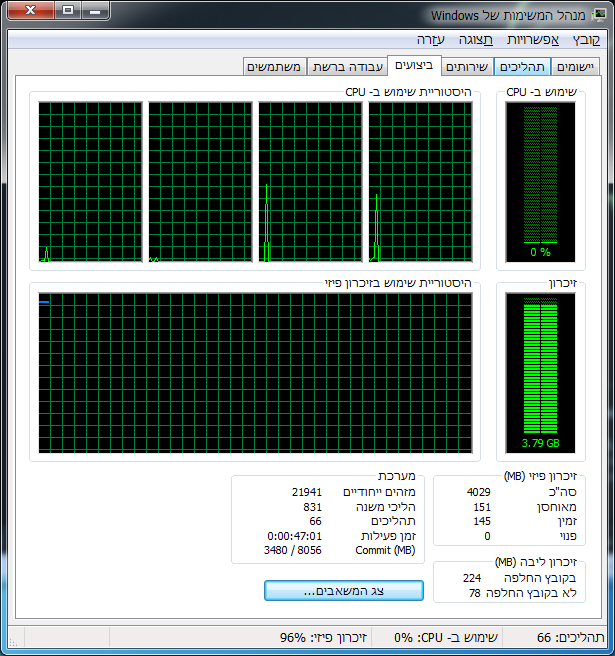Click the leftmost CPU usage history graph

click(91, 182)
